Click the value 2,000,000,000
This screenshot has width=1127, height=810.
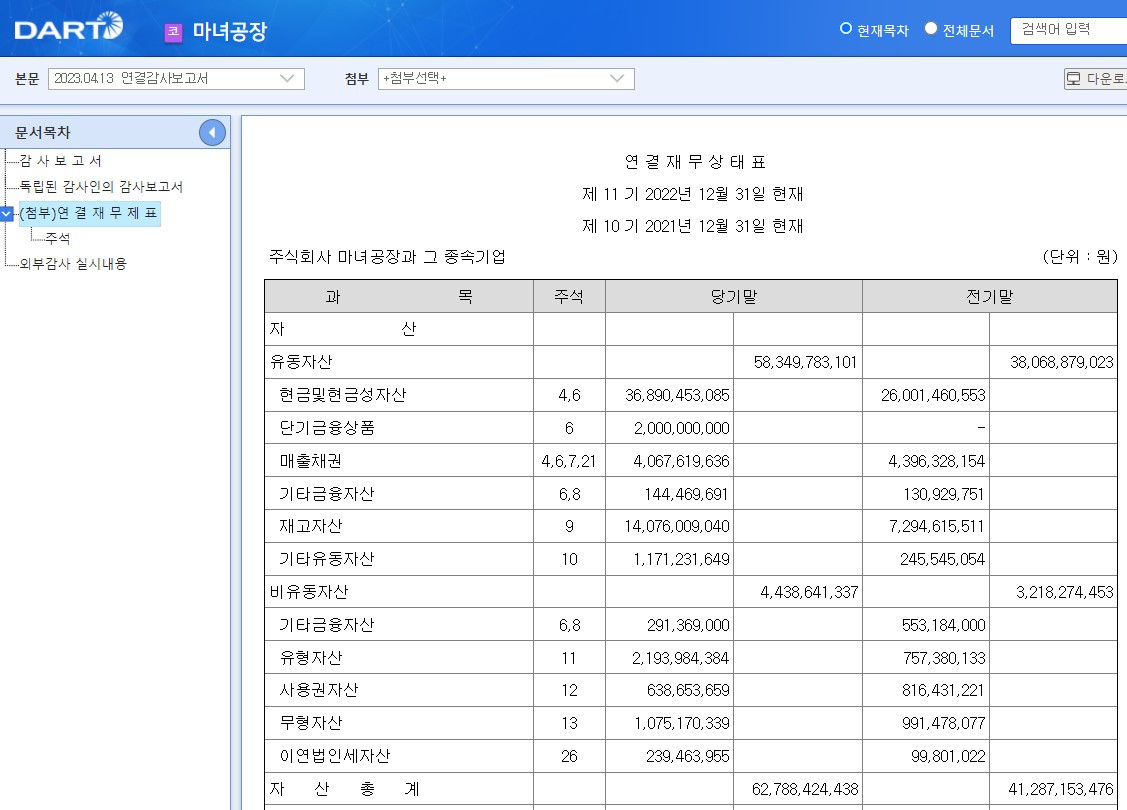[681, 428]
